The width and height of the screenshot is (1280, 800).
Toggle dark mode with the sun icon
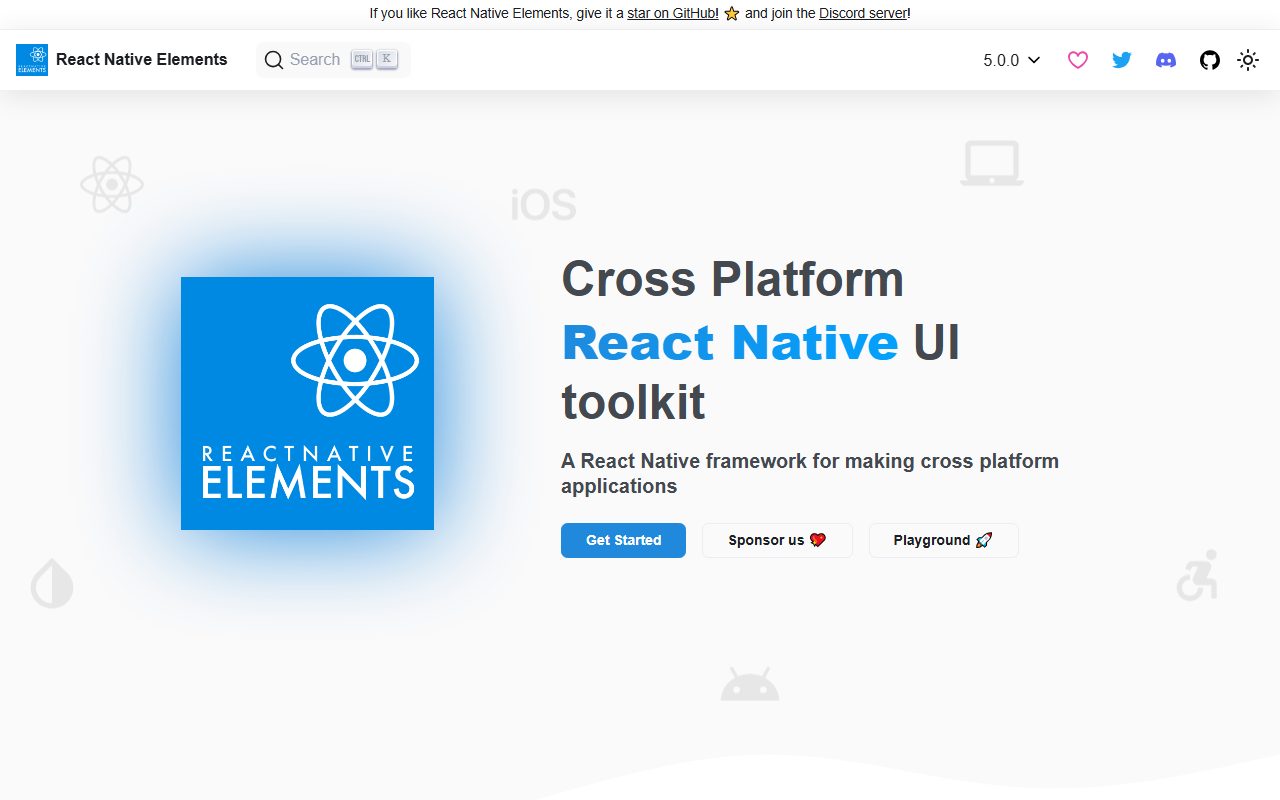click(x=1248, y=60)
